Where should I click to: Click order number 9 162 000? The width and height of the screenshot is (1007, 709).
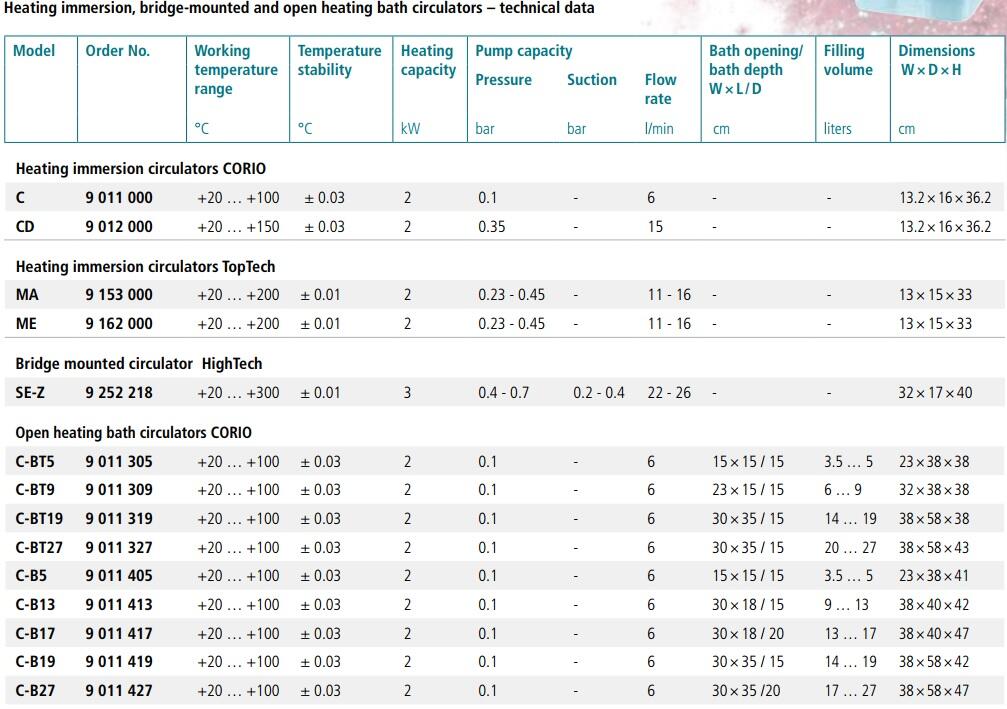click(x=119, y=324)
